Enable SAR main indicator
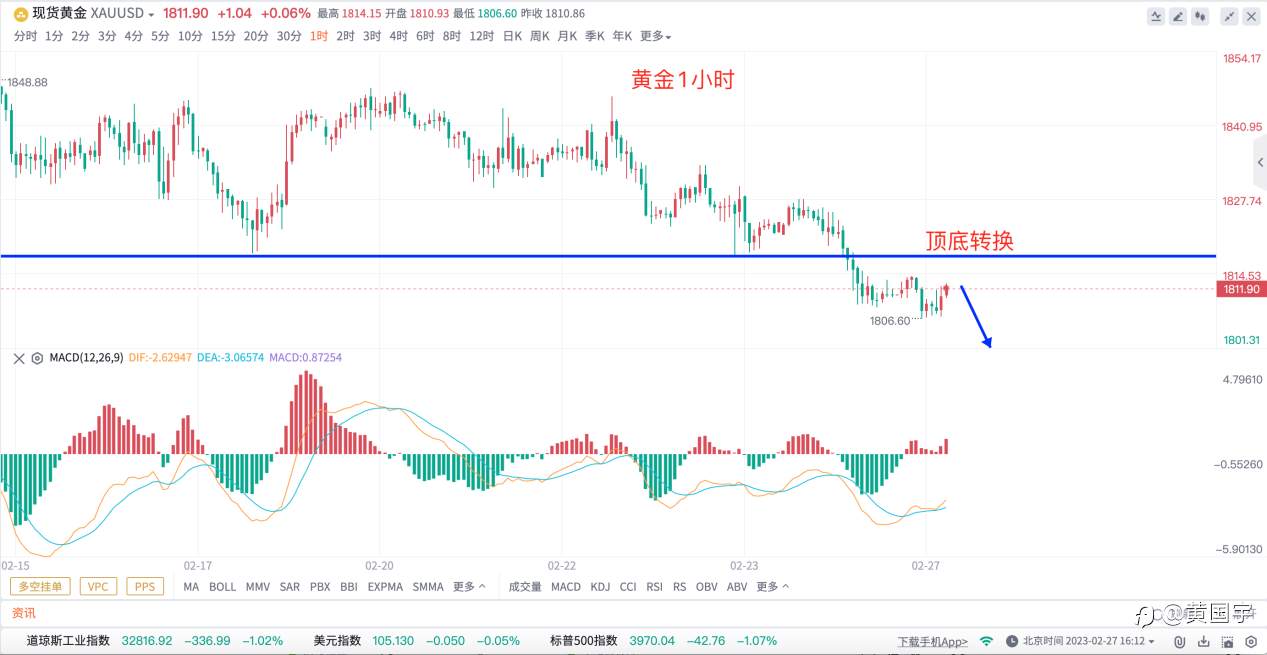The height and width of the screenshot is (655, 1267). (290, 587)
